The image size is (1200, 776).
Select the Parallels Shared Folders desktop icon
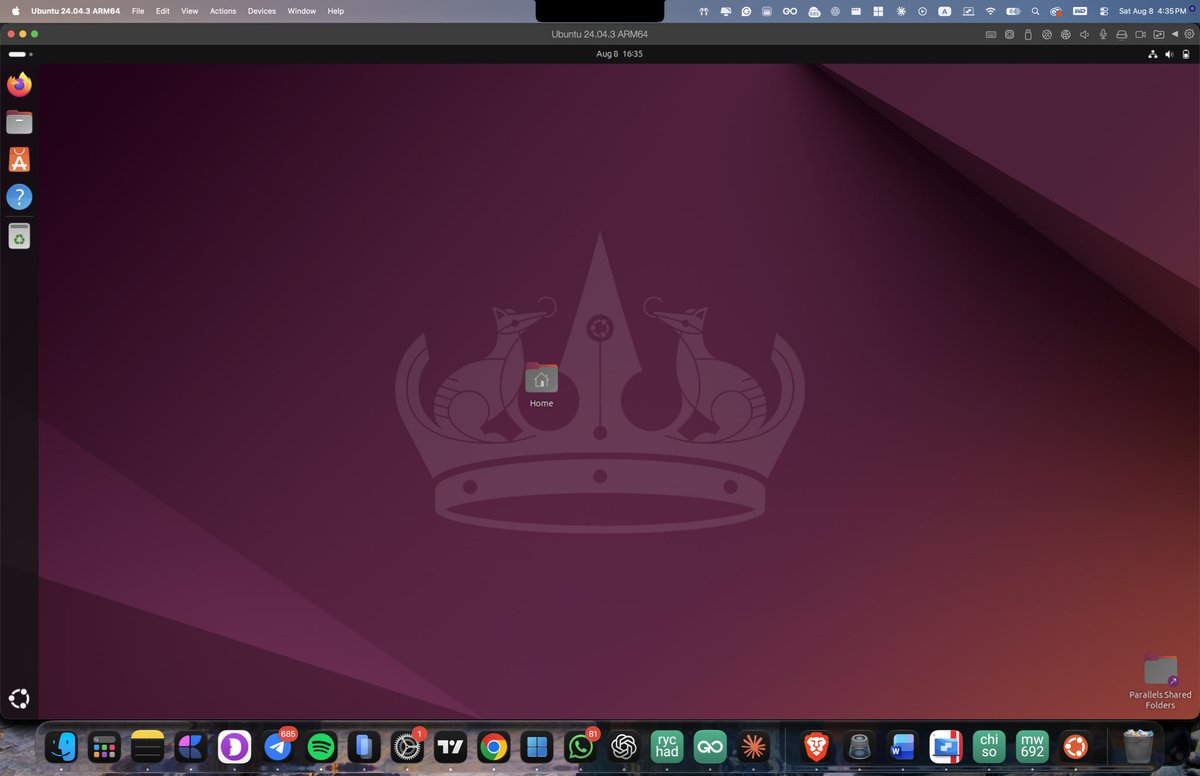1160,682
